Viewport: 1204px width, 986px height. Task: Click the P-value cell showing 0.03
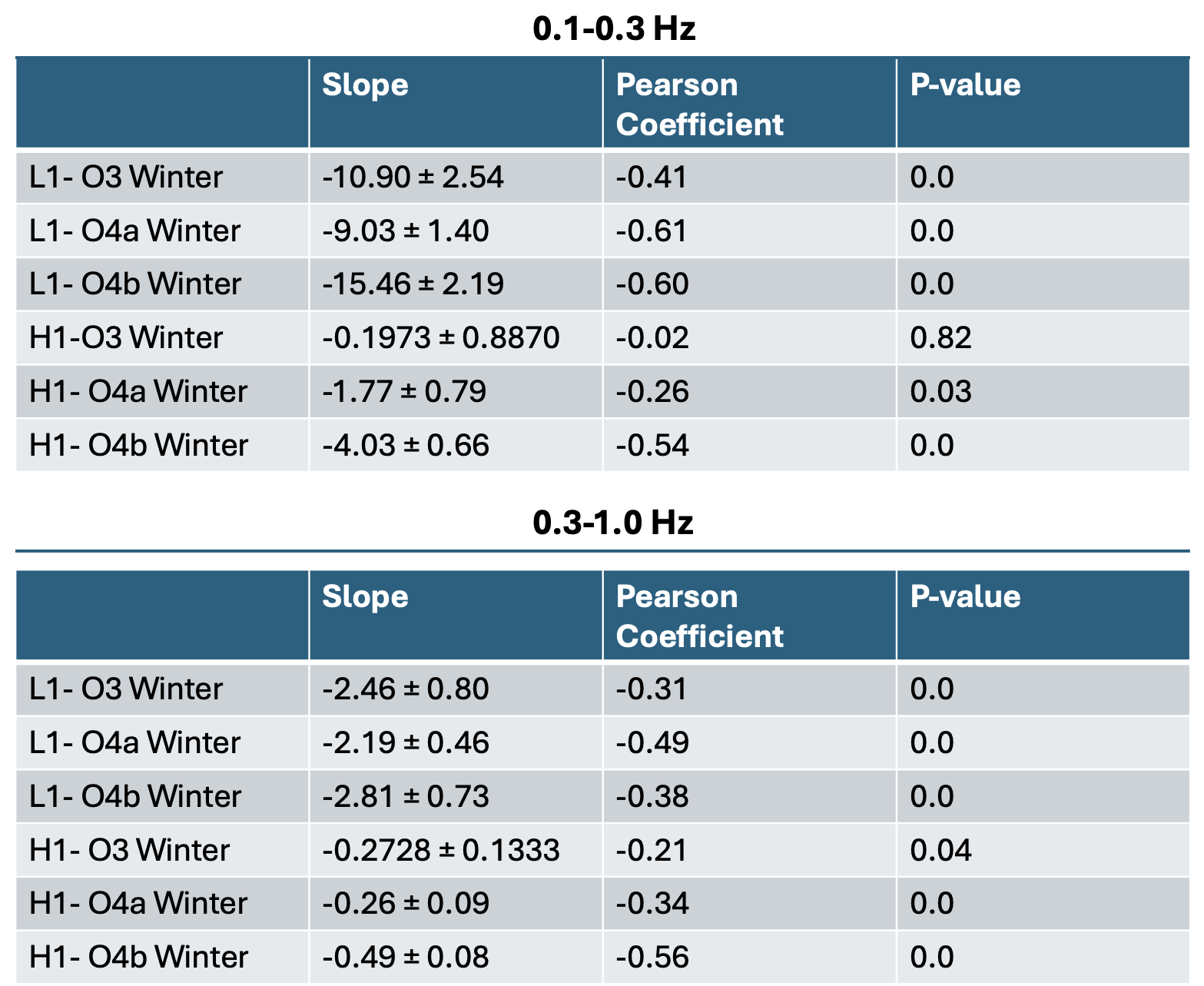pyautogui.click(x=940, y=392)
